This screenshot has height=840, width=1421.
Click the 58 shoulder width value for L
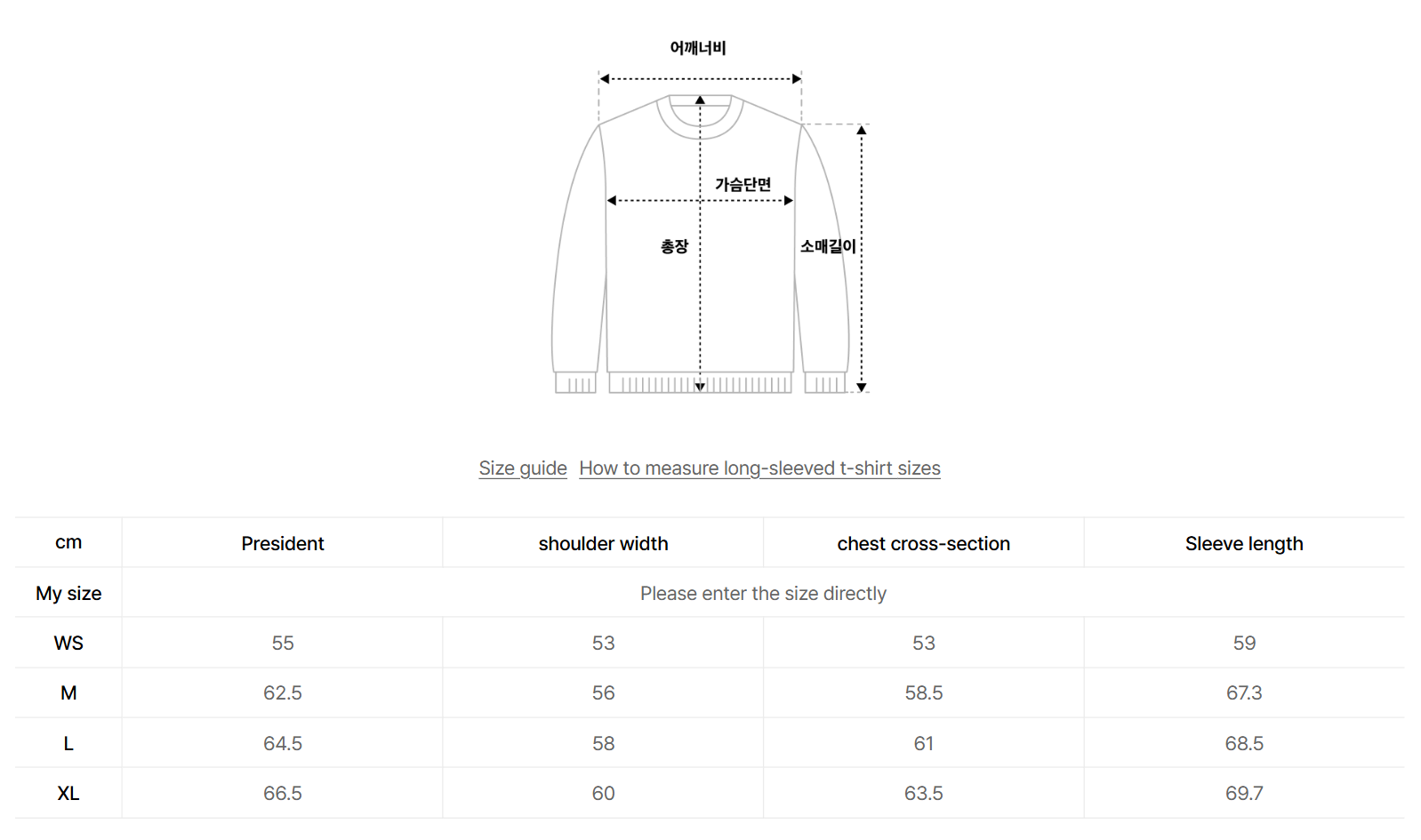click(x=603, y=744)
